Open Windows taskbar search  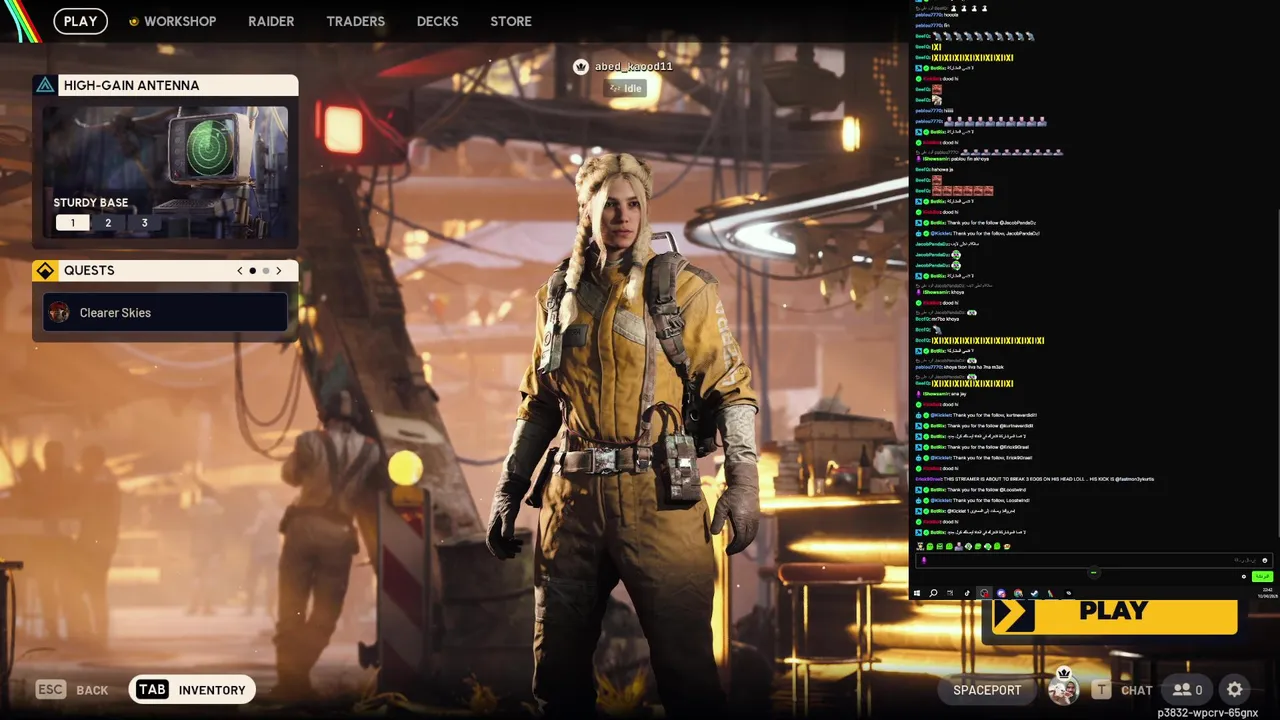coord(933,593)
